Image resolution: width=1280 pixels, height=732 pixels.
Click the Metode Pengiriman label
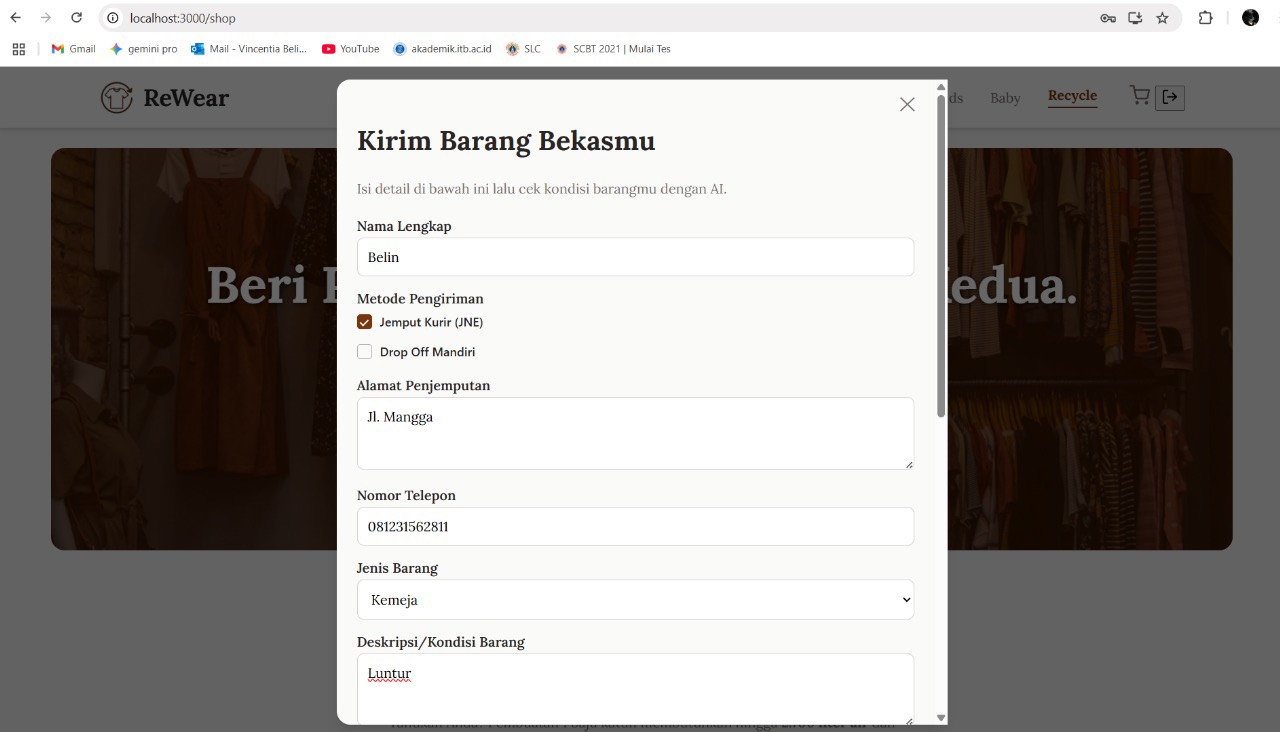(420, 299)
